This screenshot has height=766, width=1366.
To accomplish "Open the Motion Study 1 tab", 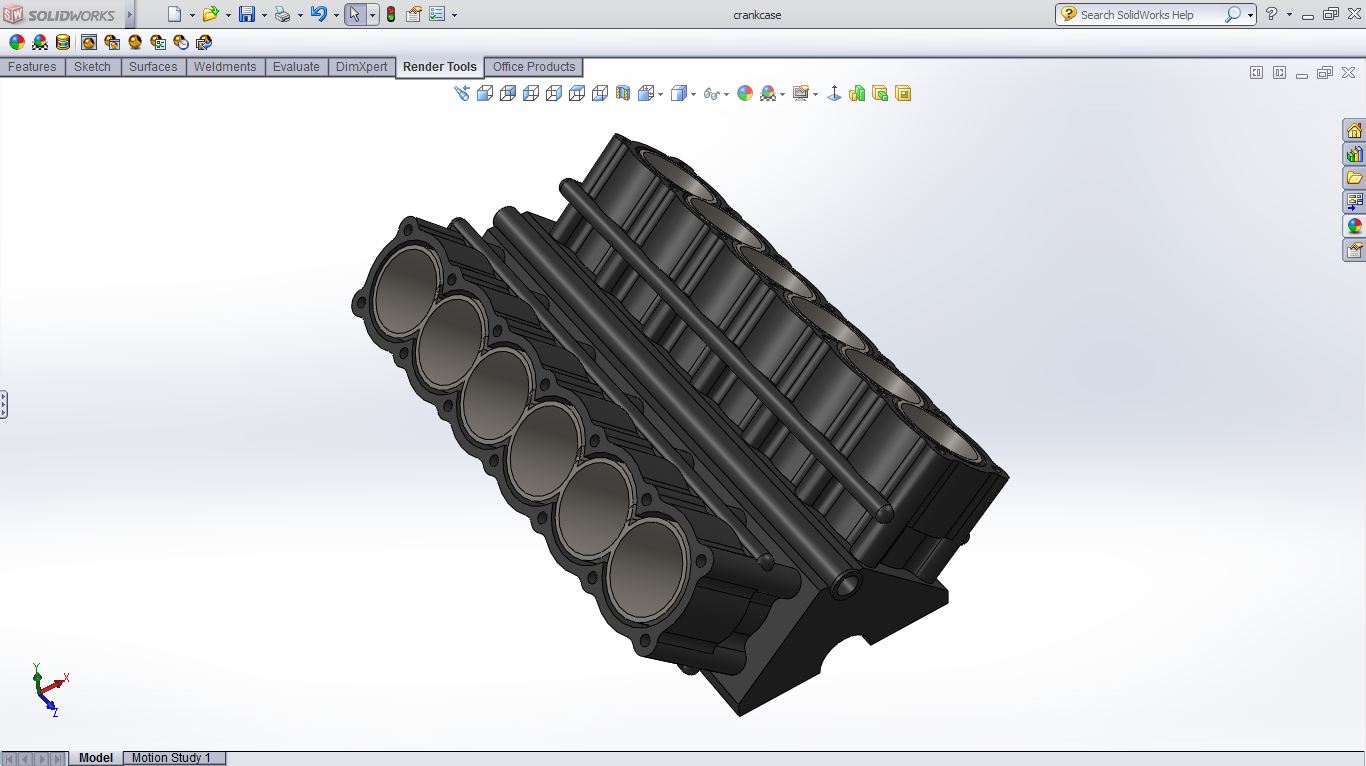I will click(x=172, y=758).
